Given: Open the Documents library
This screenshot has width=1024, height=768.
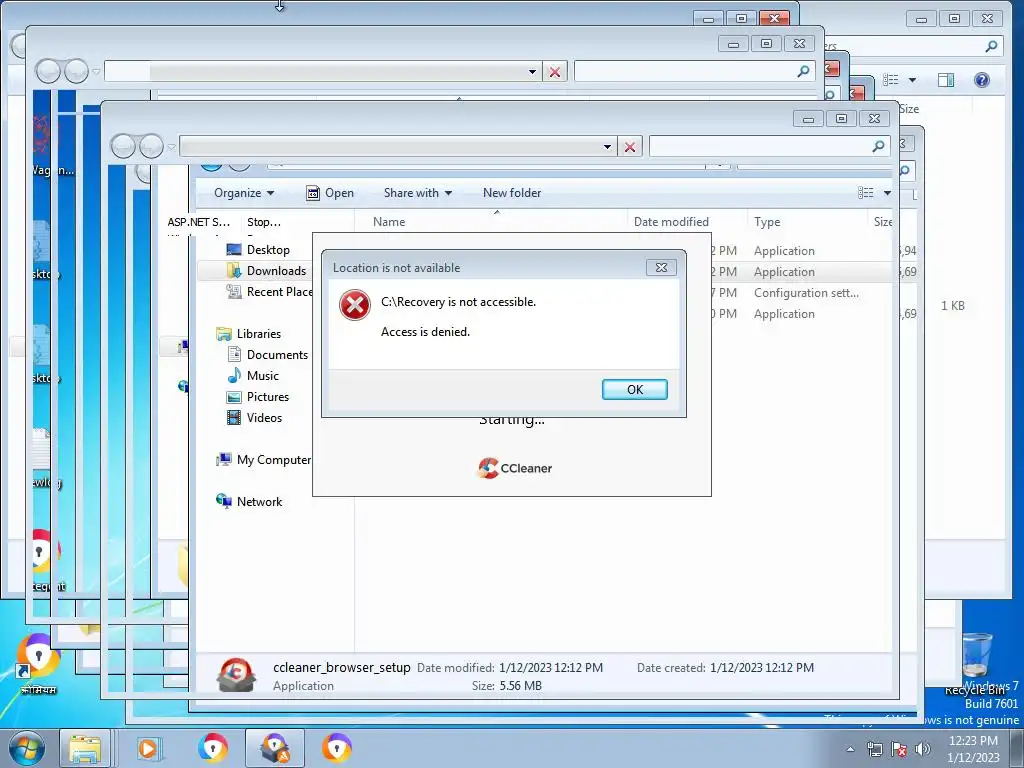Looking at the screenshot, I should [x=277, y=355].
